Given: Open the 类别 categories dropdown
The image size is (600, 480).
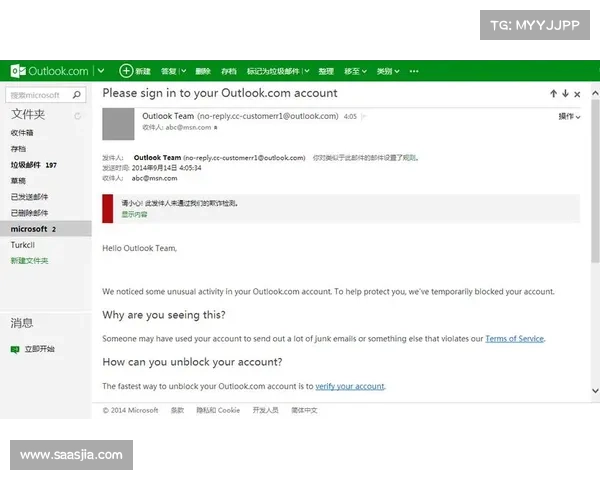Looking at the screenshot, I should click(388, 71).
